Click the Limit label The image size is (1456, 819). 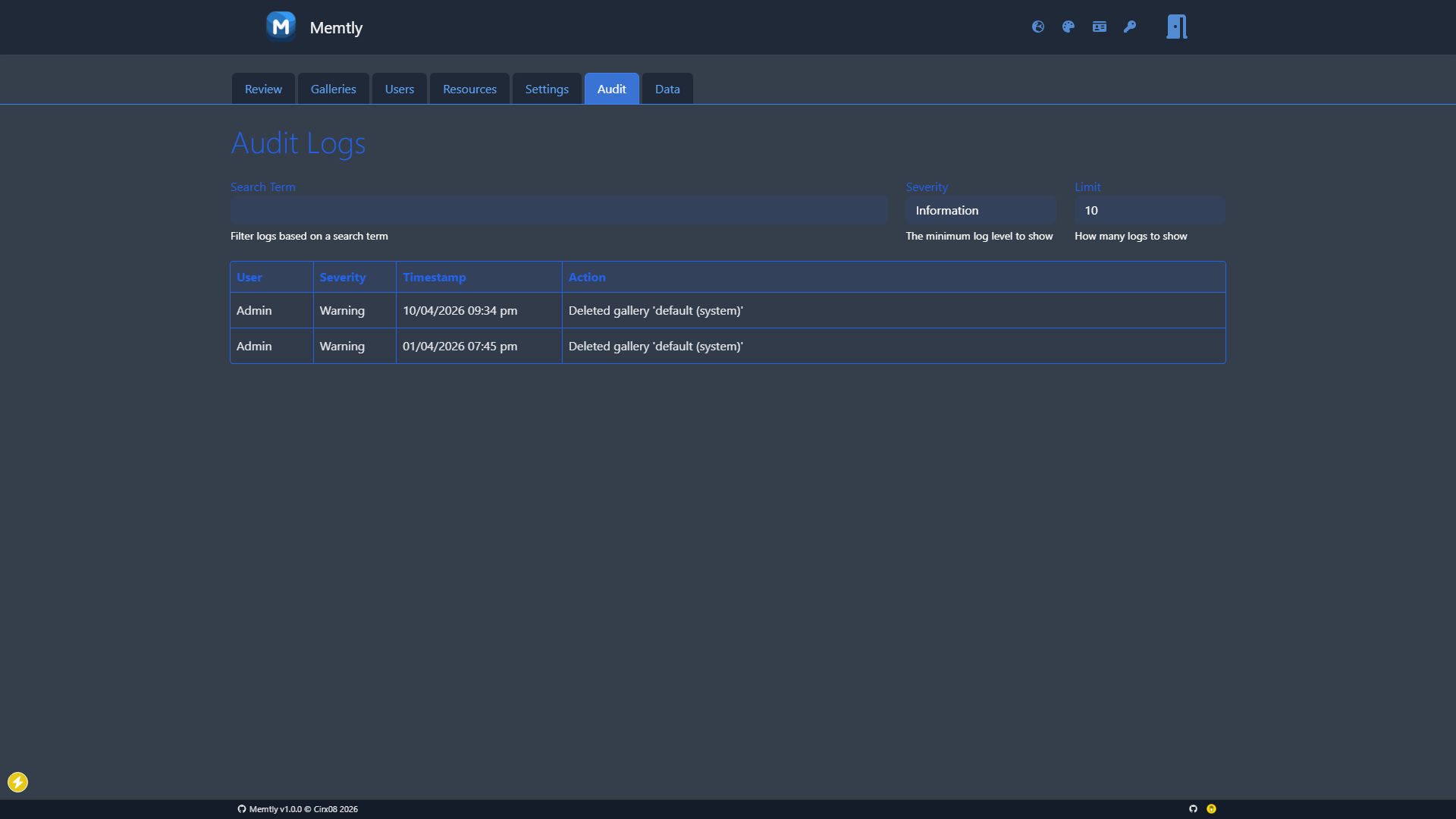pos(1087,187)
